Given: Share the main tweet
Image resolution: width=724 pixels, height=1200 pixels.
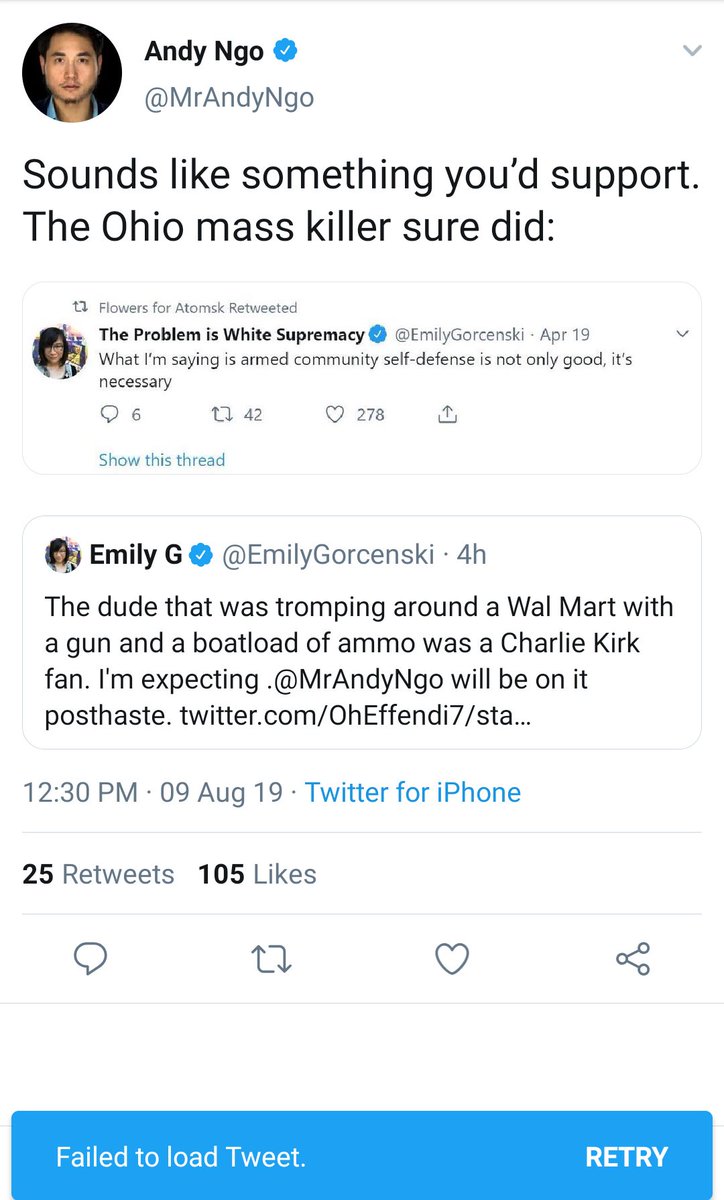Looking at the screenshot, I should 633,960.
